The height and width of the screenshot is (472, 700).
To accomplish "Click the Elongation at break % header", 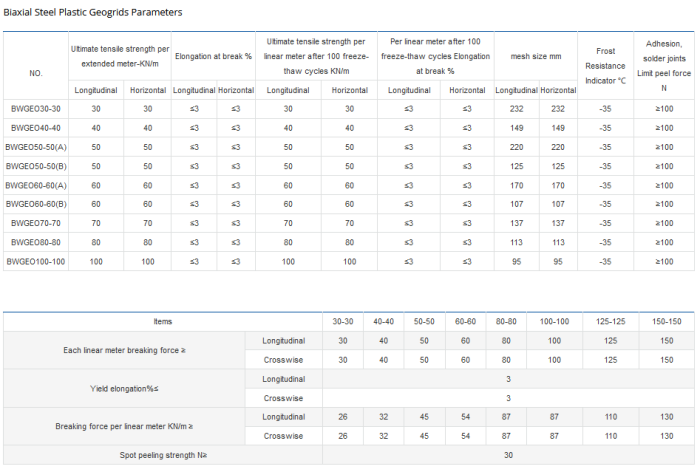I will [214, 56].
